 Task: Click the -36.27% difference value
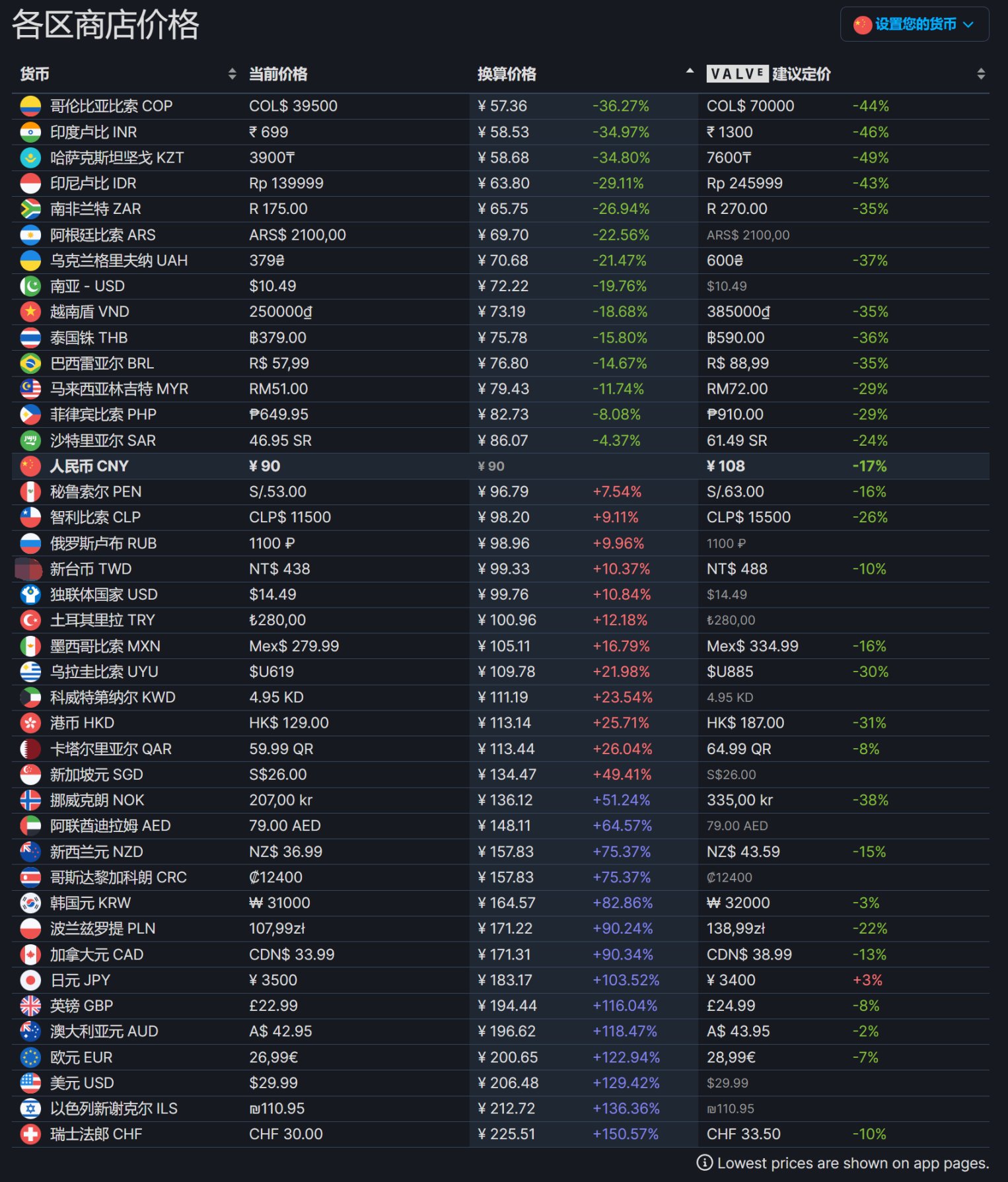click(x=621, y=106)
